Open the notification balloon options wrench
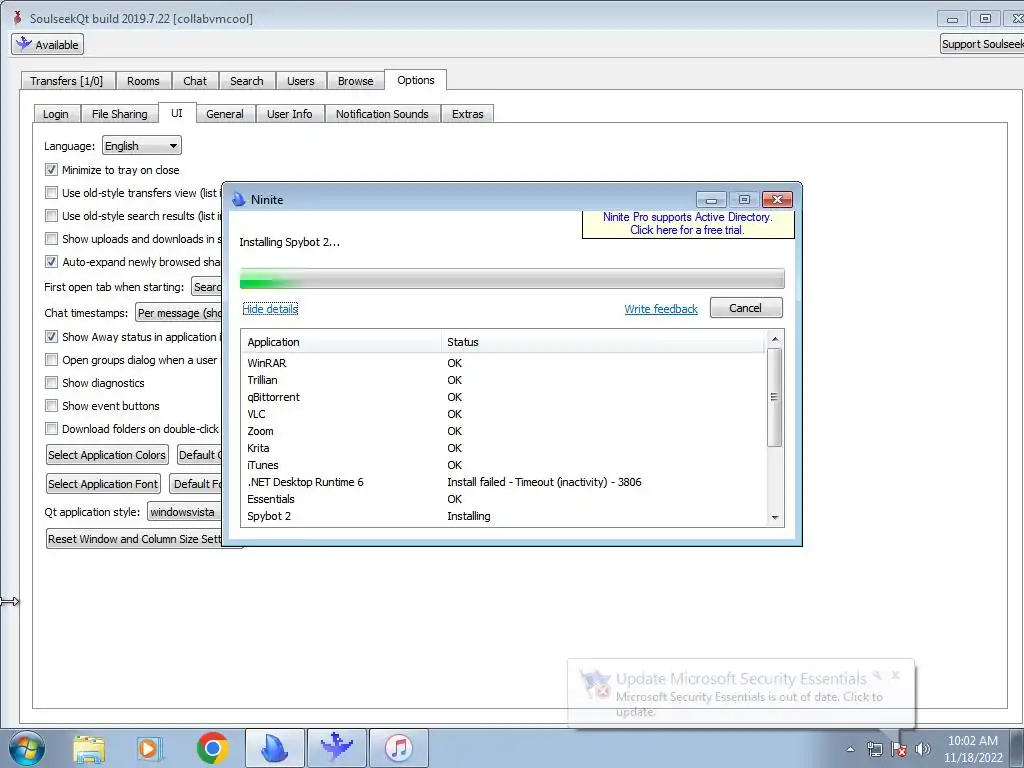The width and height of the screenshot is (1024, 768). coord(878,675)
